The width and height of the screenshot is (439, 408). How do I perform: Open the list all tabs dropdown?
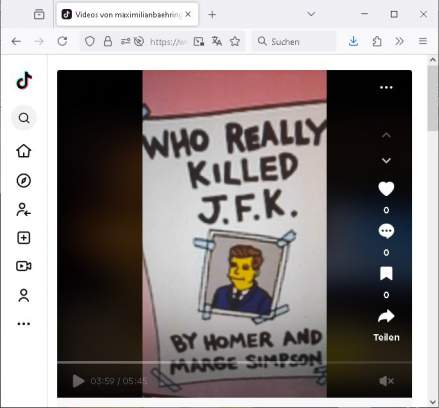coord(311,14)
